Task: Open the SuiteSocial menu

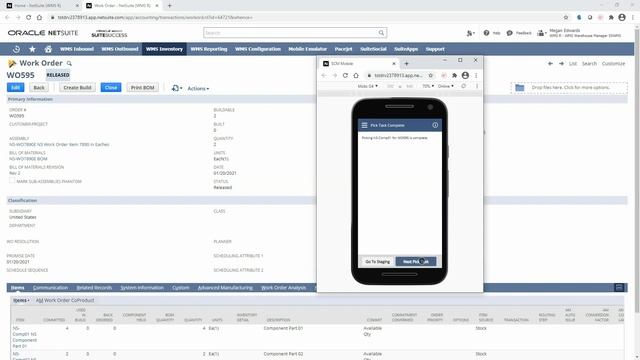Action: click(x=373, y=49)
